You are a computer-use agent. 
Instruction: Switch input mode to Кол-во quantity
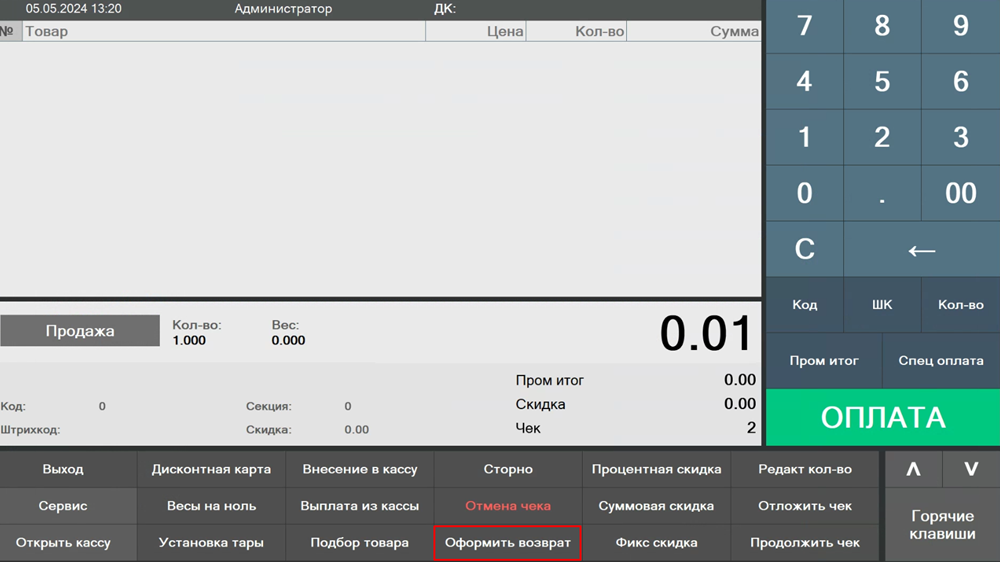[x=960, y=305]
